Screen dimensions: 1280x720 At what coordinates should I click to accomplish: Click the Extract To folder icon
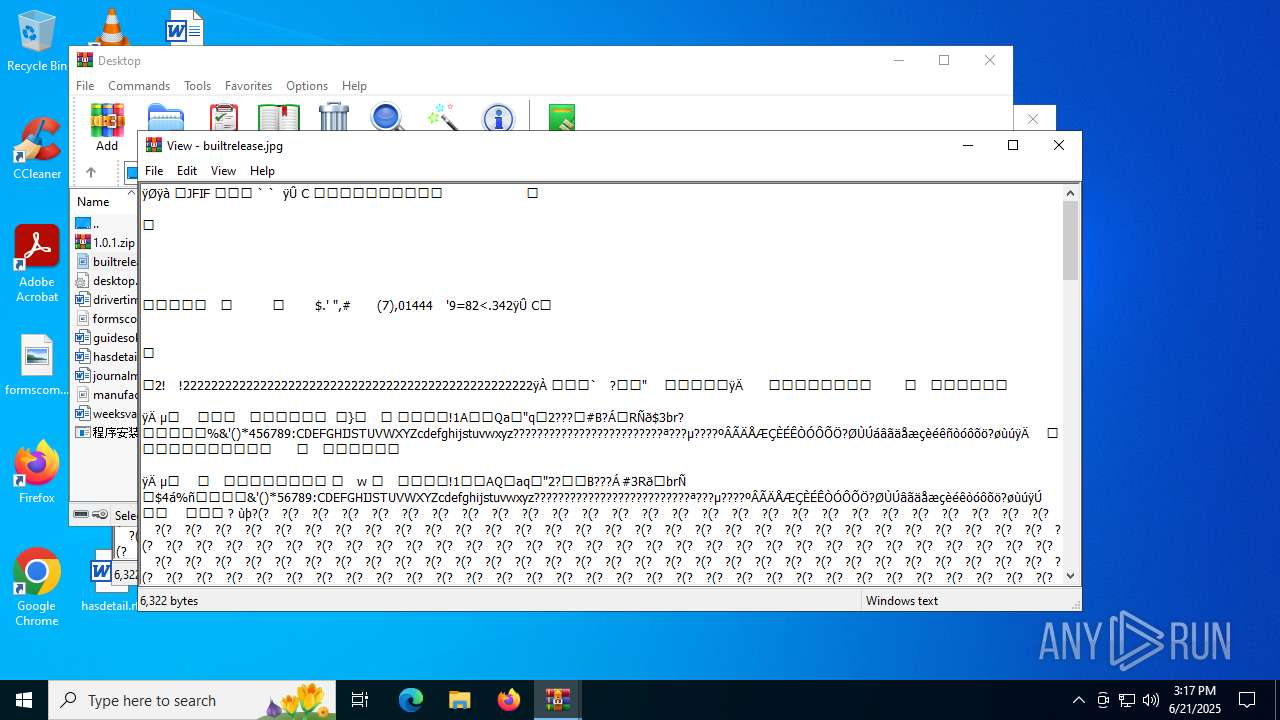click(x=166, y=117)
